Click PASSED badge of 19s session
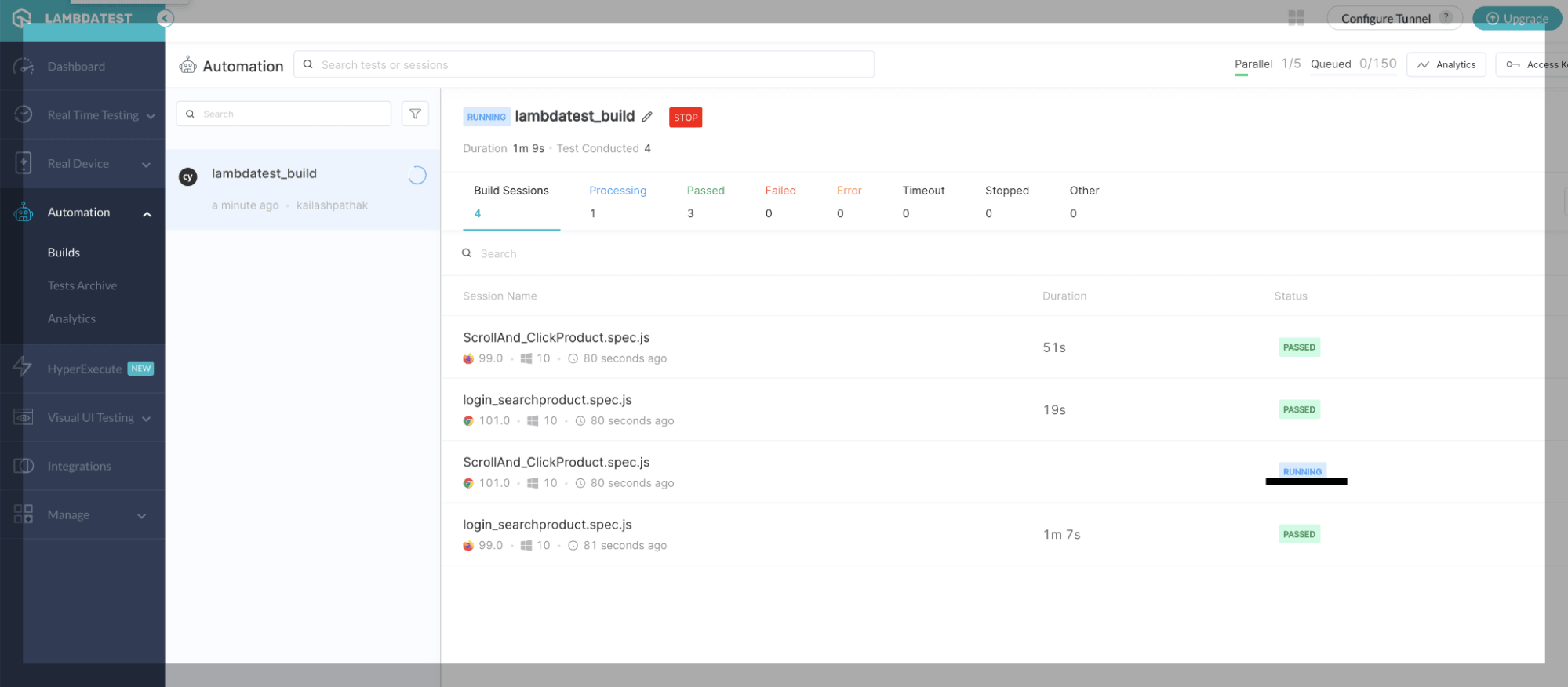Image resolution: width=1568 pixels, height=687 pixels. [1299, 409]
